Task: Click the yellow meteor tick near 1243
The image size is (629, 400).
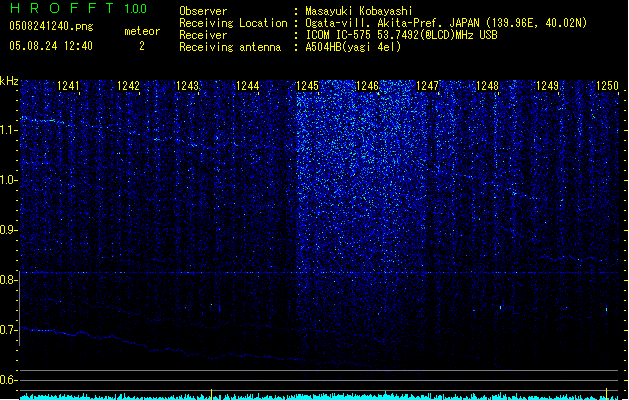Action: [x=211, y=394]
